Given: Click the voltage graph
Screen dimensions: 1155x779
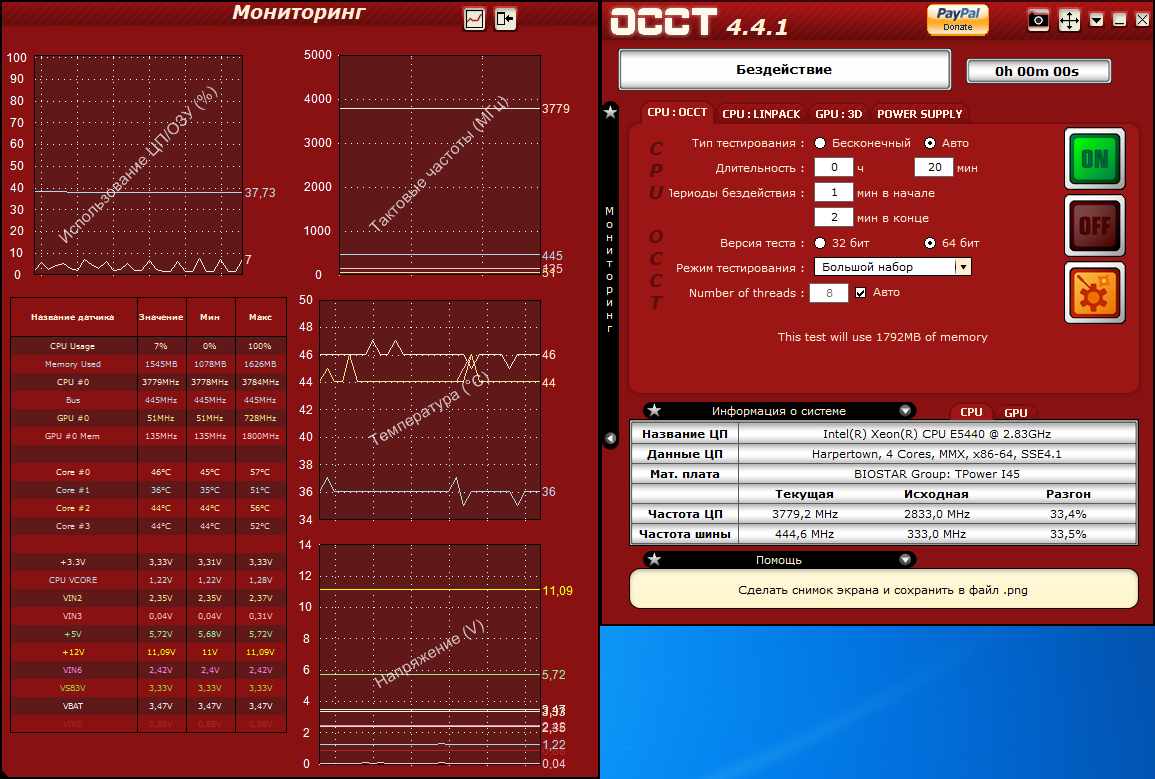Looking at the screenshot, I should tap(430, 655).
